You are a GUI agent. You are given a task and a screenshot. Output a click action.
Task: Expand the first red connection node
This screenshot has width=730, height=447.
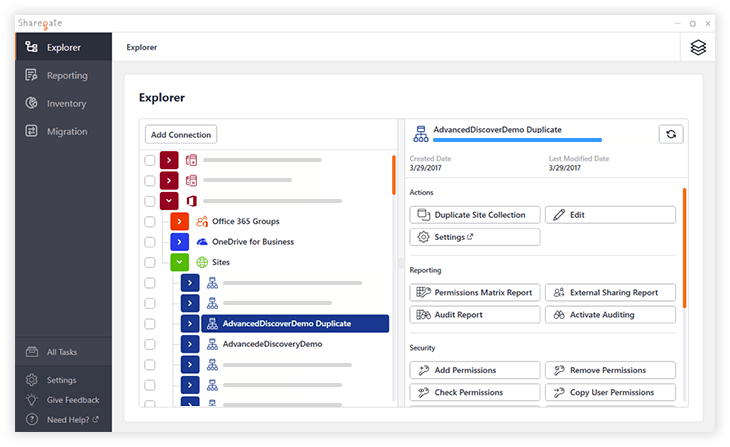[169, 160]
